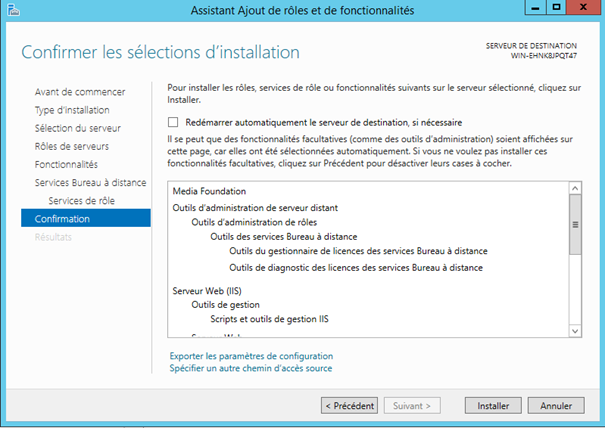This screenshot has height=428, width=605.
Task: Click Spécifier un autre chemin d'accès source
Action: point(251,368)
